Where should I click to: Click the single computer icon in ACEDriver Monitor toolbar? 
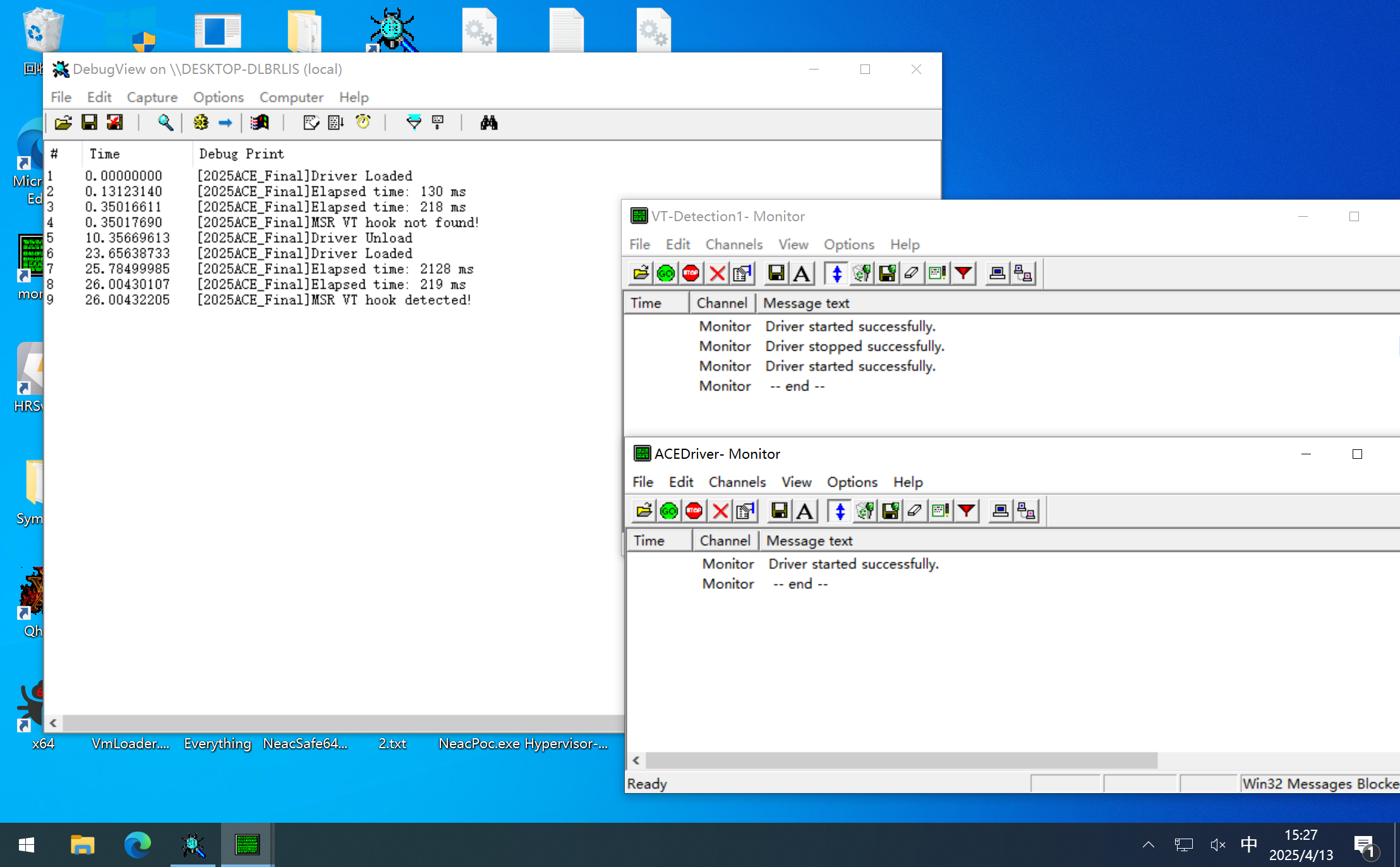(x=1001, y=511)
